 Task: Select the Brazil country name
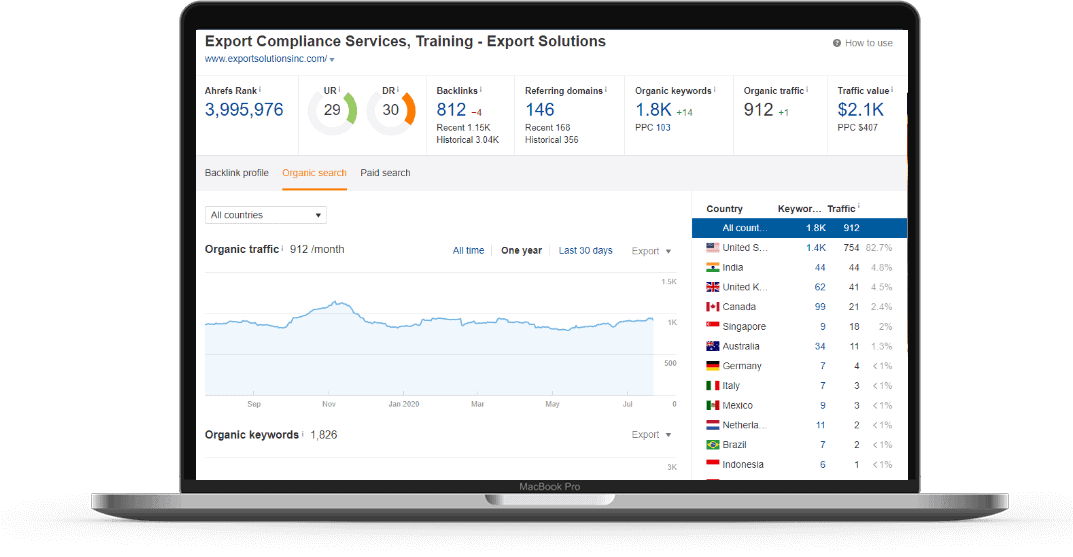(x=734, y=445)
